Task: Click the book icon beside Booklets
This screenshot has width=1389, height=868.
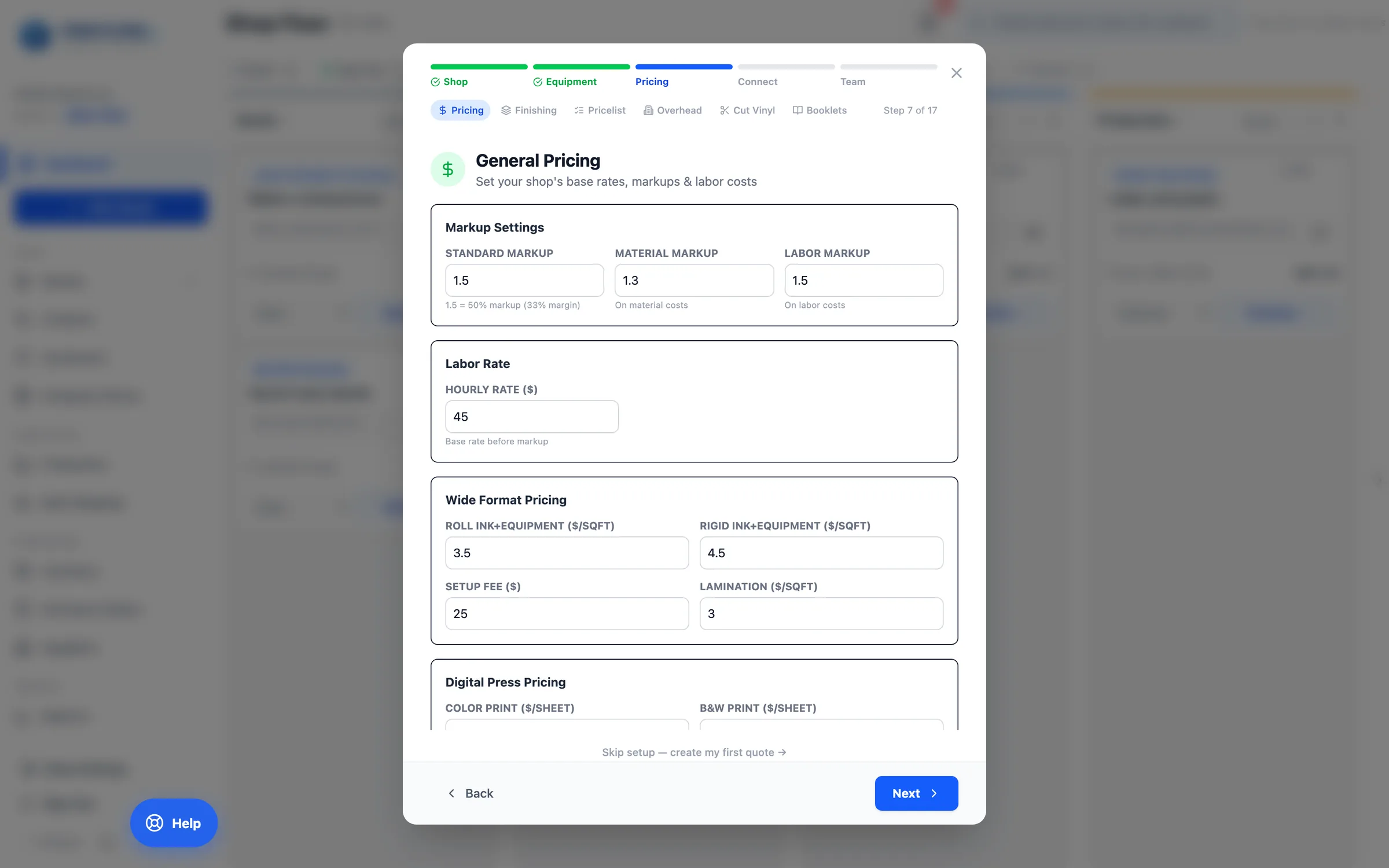Action: [x=798, y=110]
